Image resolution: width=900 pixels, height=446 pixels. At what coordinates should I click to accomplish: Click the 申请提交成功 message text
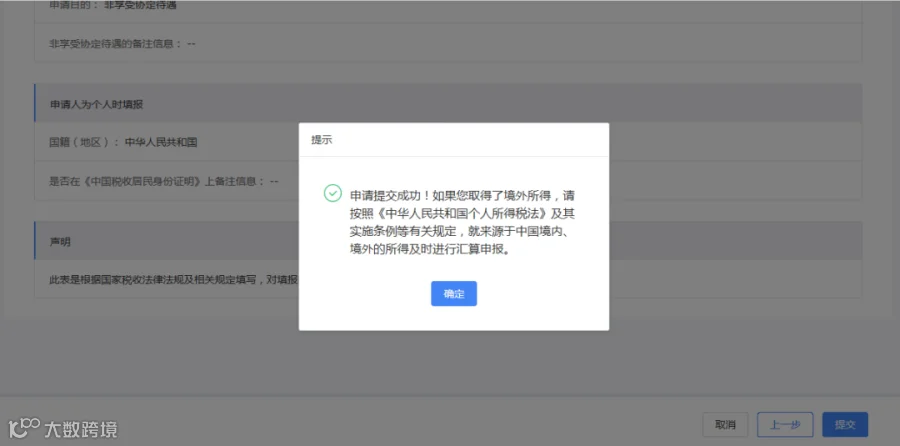[461, 223]
